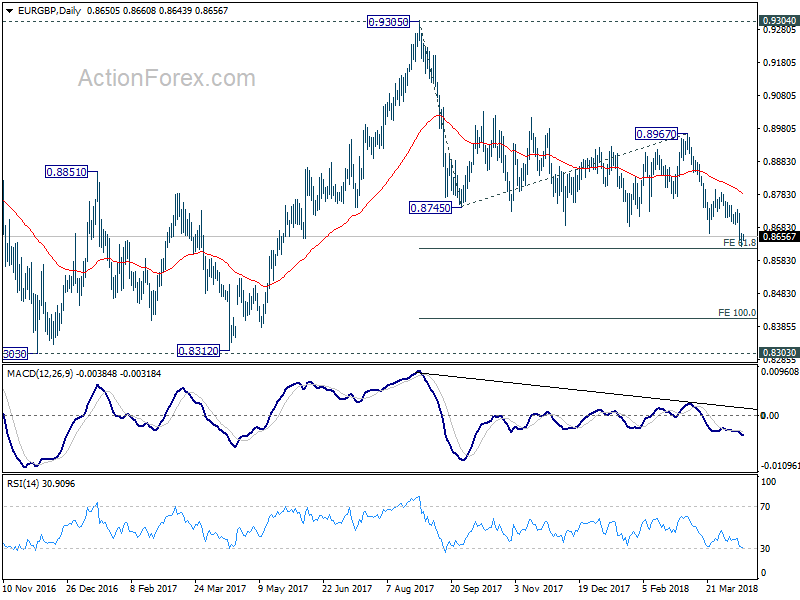Click the EURGBP,Daily symbol title
The image size is (800, 600).
[49, 11]
